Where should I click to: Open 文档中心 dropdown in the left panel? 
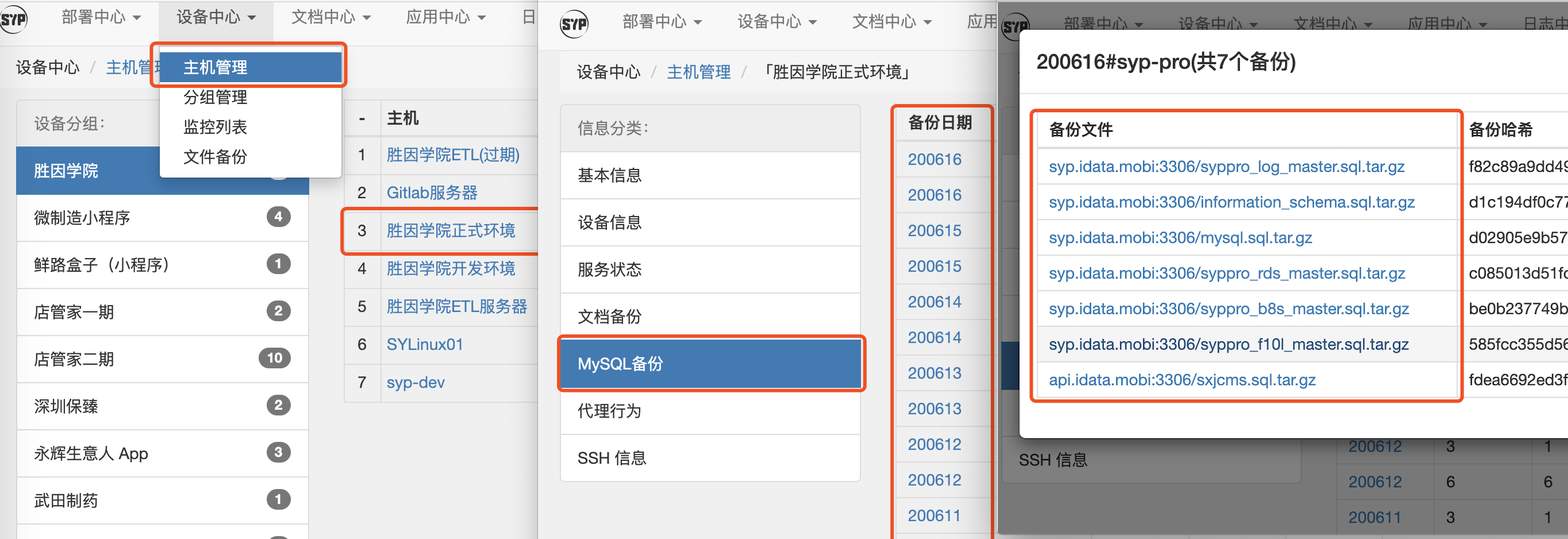click(x=330, y=17)
